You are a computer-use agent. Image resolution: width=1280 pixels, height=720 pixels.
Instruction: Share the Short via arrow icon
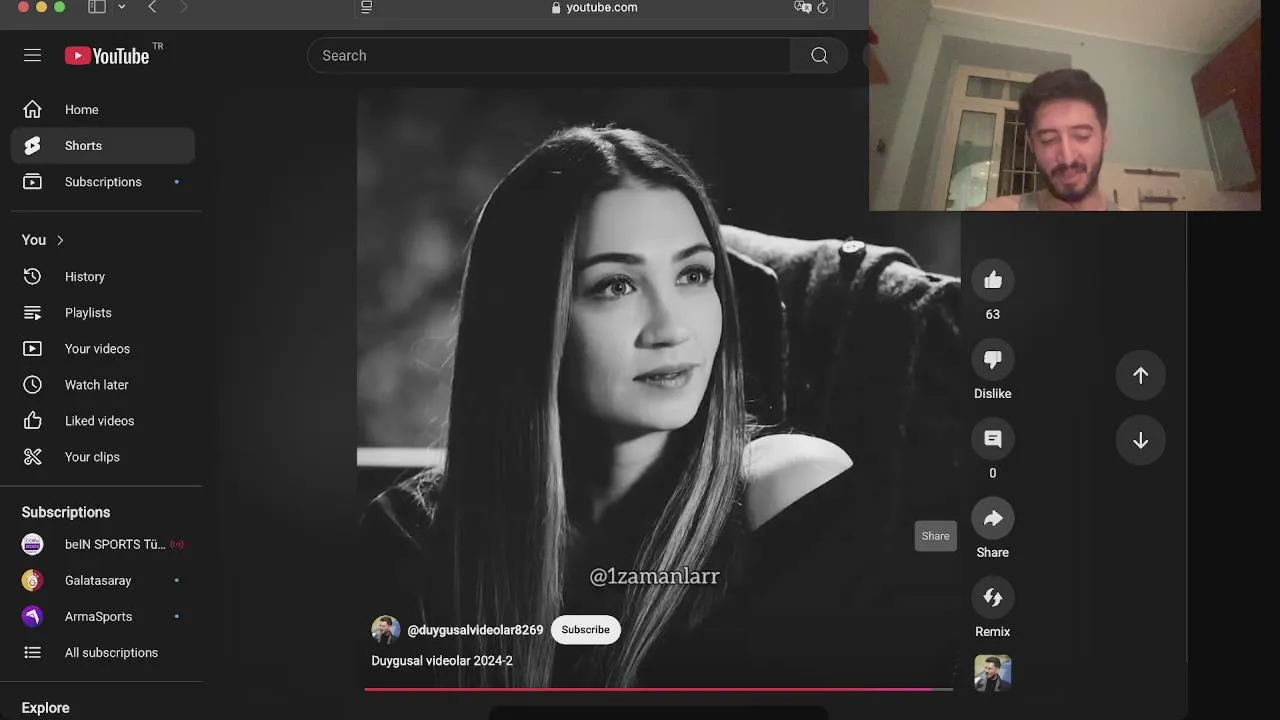tap(993, 518)
